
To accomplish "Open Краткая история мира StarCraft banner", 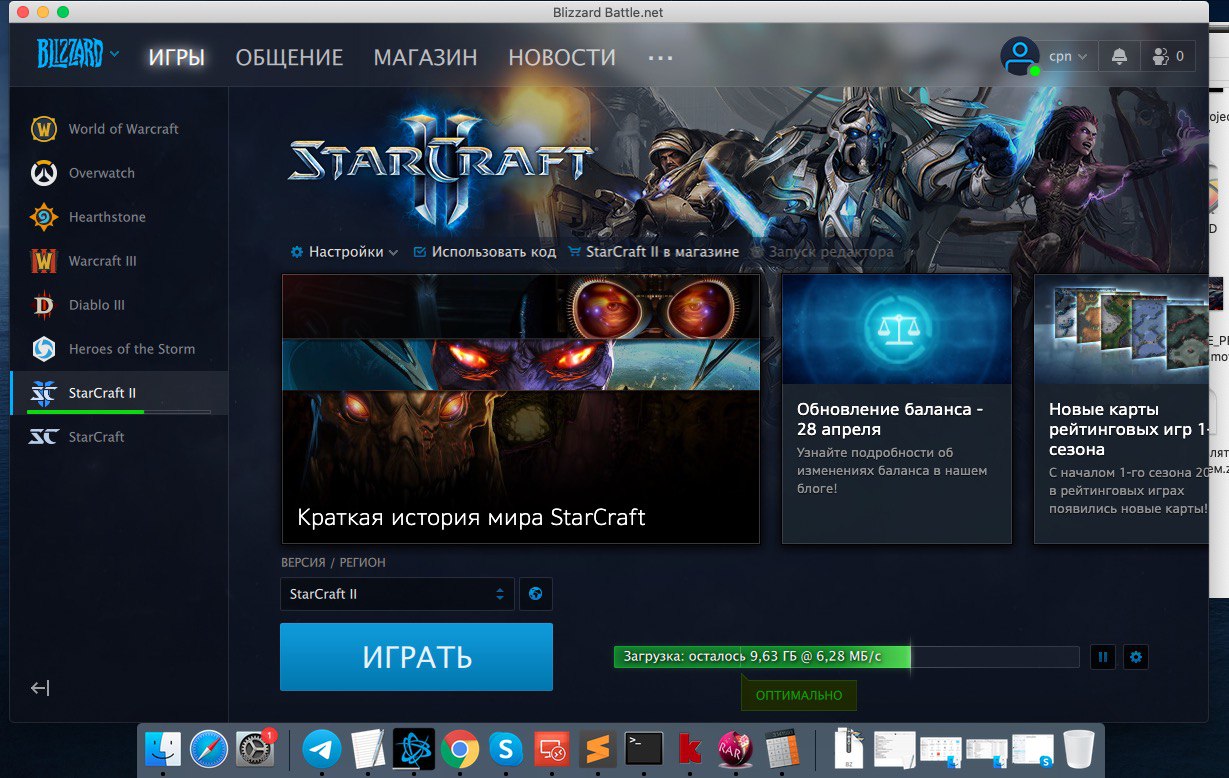I will coord(521,409).
